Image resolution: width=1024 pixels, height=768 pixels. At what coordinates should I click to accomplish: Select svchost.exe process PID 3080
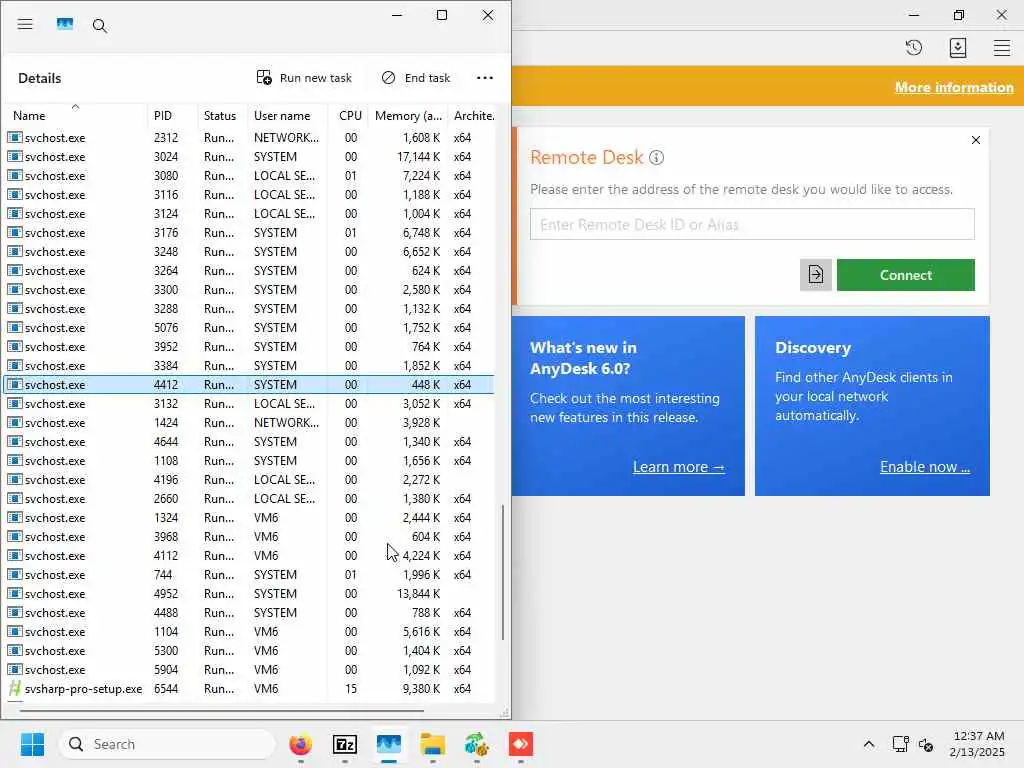click(x=250, y=176)
